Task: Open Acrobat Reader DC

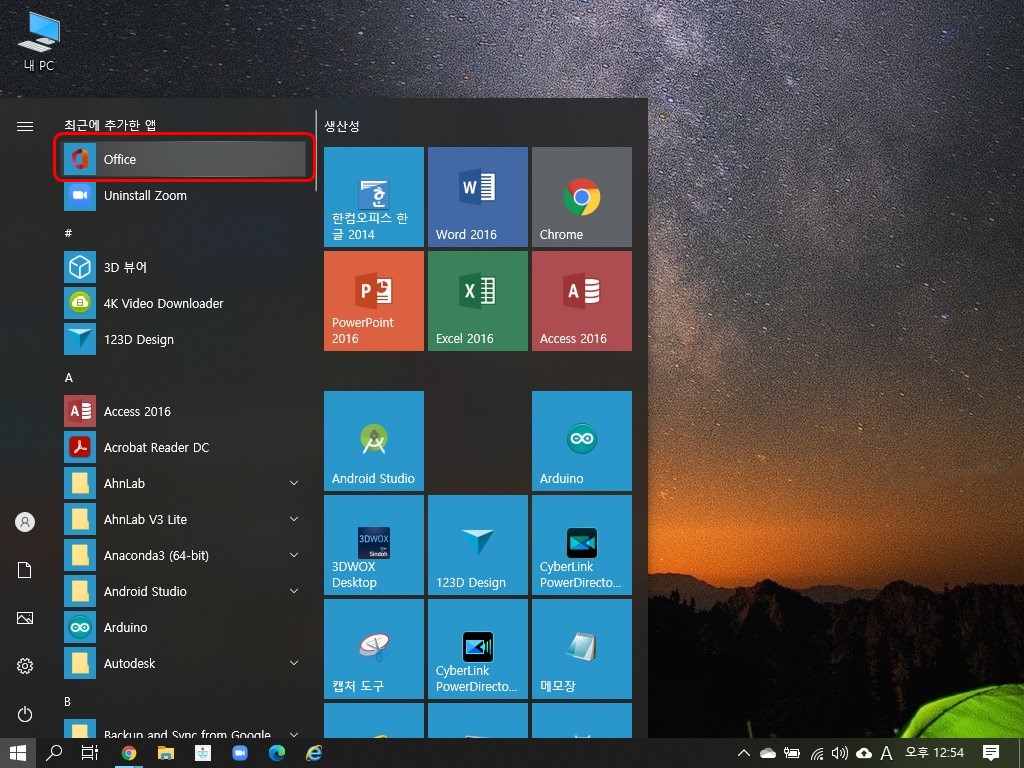Action: pos(184,447)
